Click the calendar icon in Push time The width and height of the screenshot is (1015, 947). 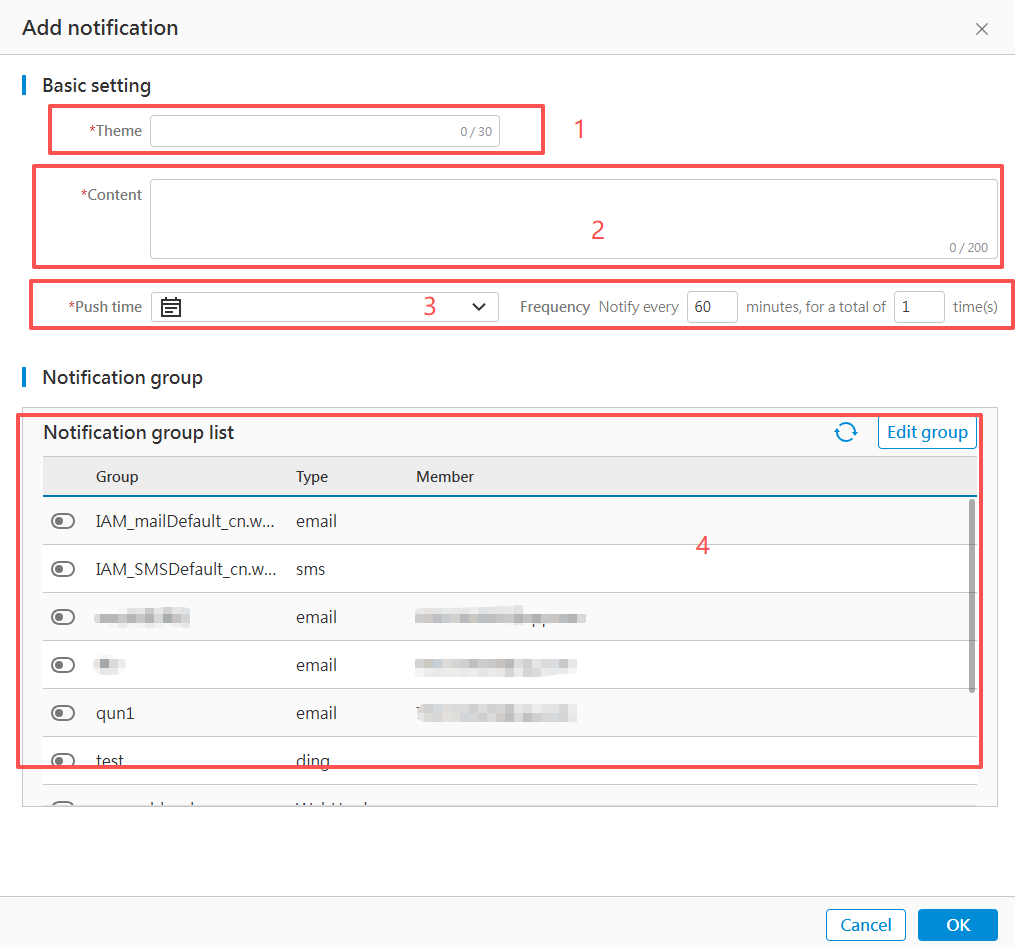tap(171, 307)
